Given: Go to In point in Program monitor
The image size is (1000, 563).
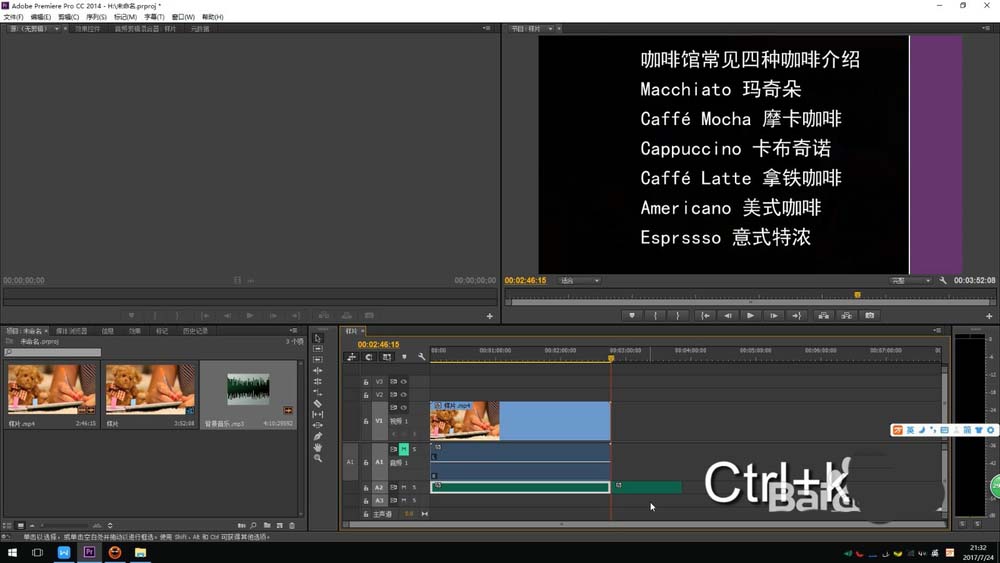Looking at the screenshot, I should coord(705,316).
